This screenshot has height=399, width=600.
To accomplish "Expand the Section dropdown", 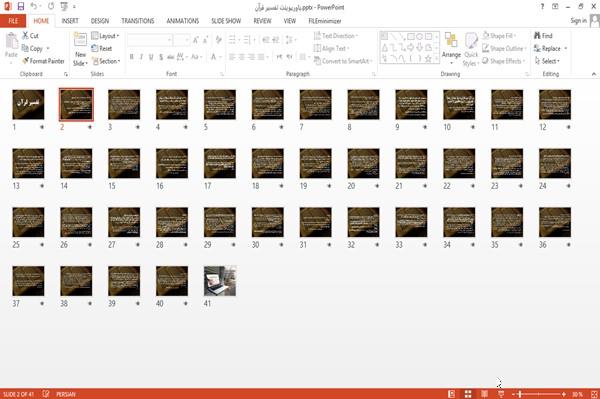I will [106, 61].
